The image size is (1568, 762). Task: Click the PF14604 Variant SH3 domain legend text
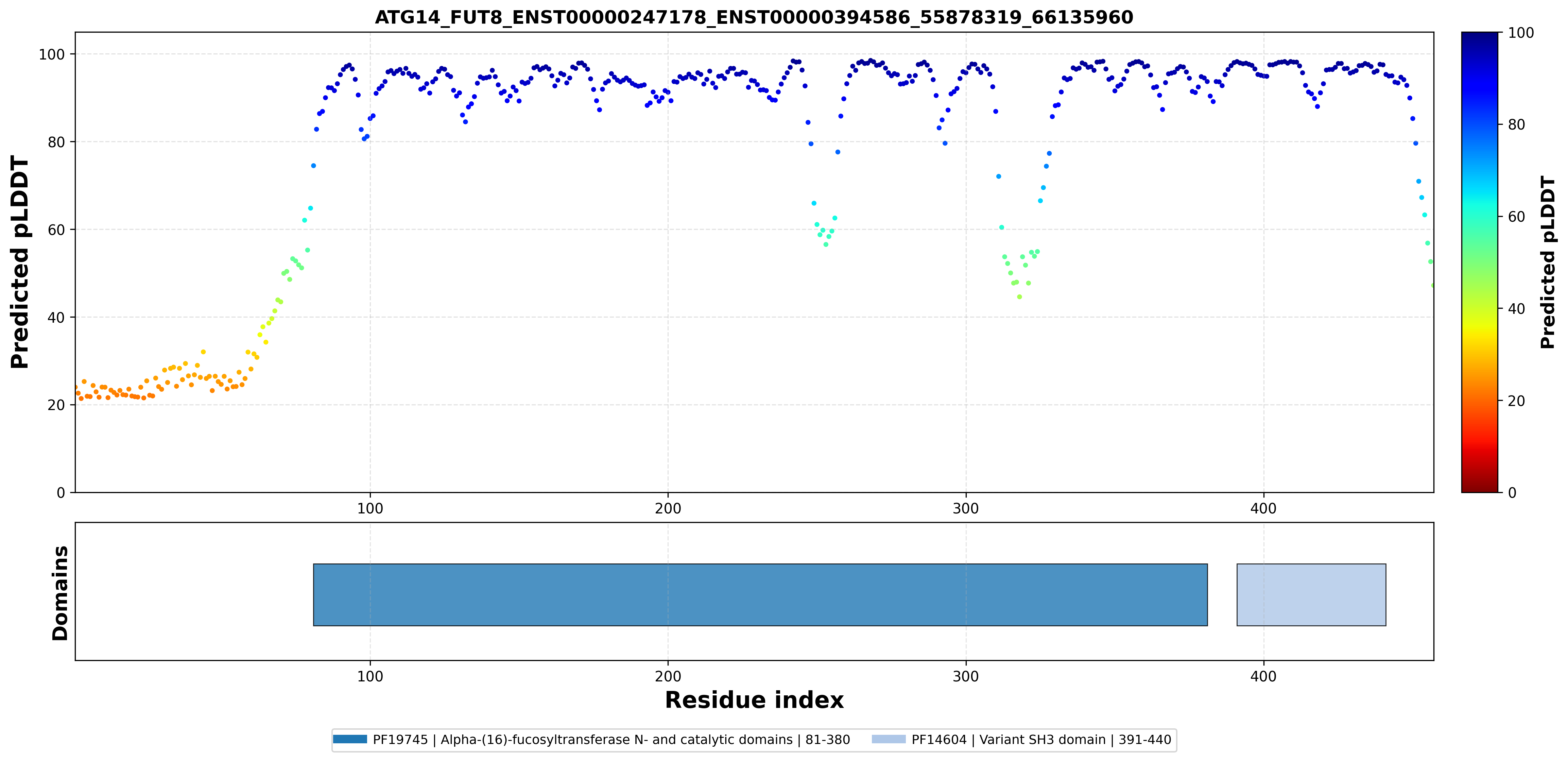click(1041, 740)
